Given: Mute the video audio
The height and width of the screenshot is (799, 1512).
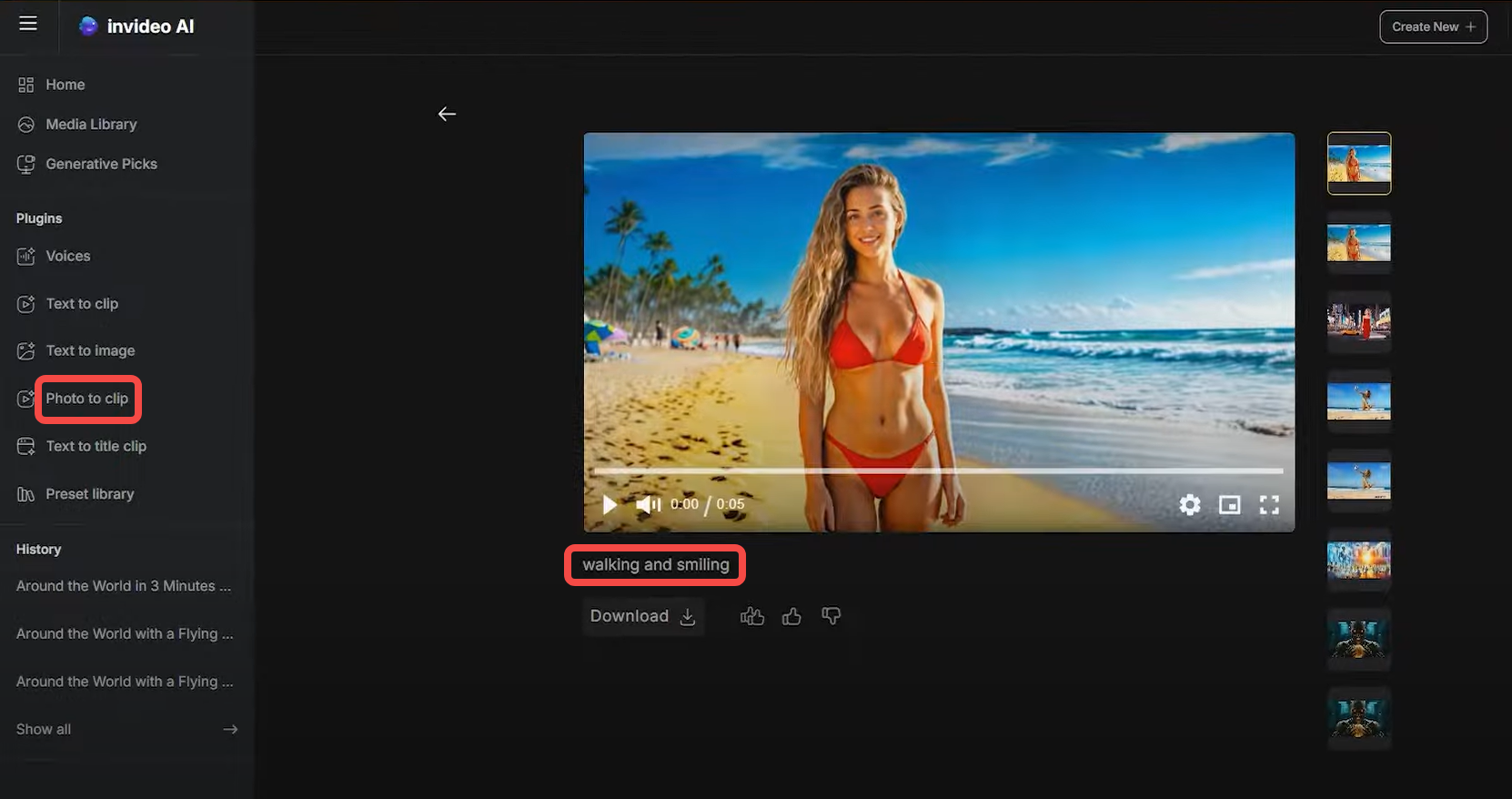Looking at the screenshot, I should 648,504.
